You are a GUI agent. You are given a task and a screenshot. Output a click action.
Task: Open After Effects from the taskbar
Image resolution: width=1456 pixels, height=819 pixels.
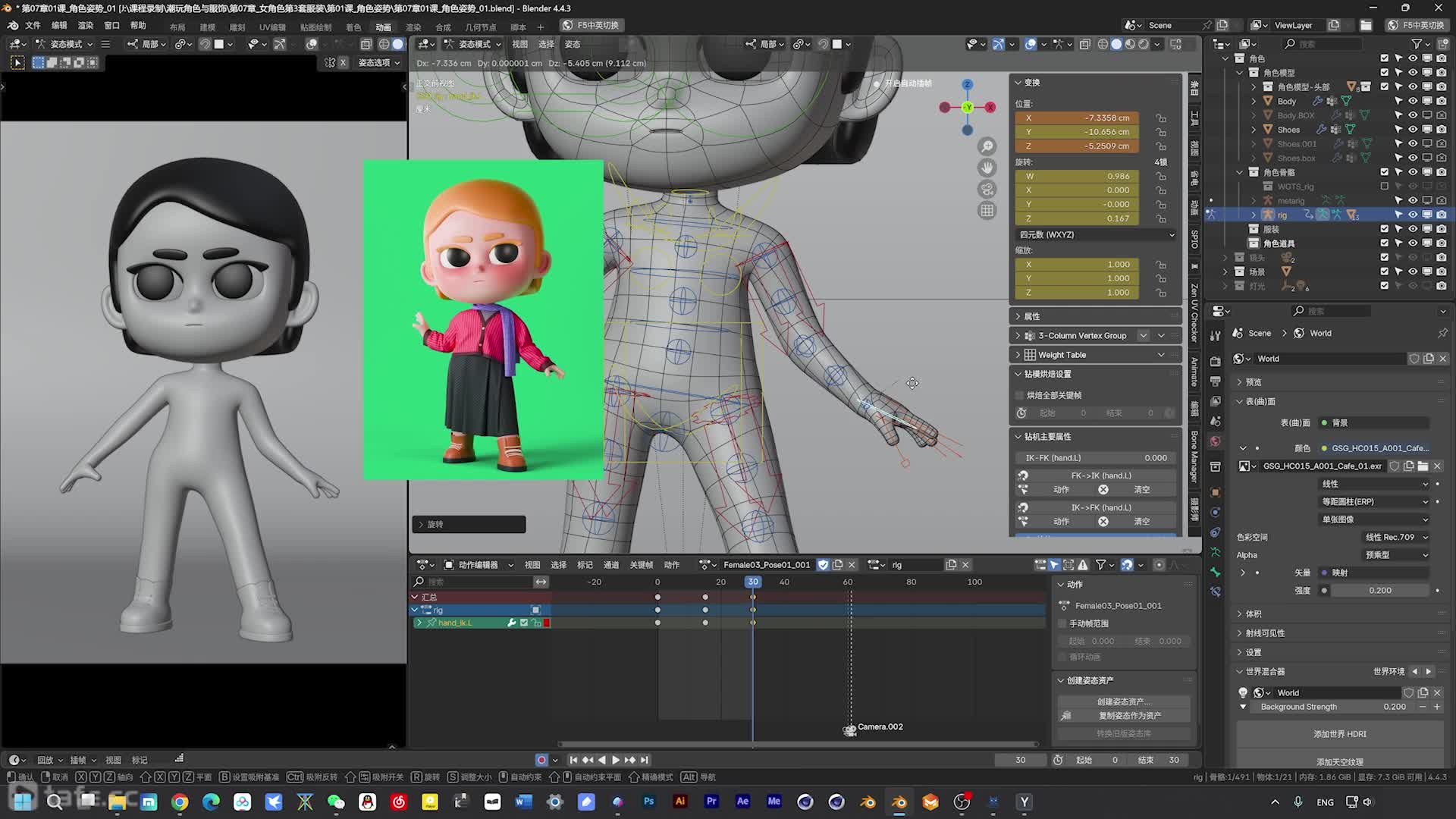click(x=742, y=802)
